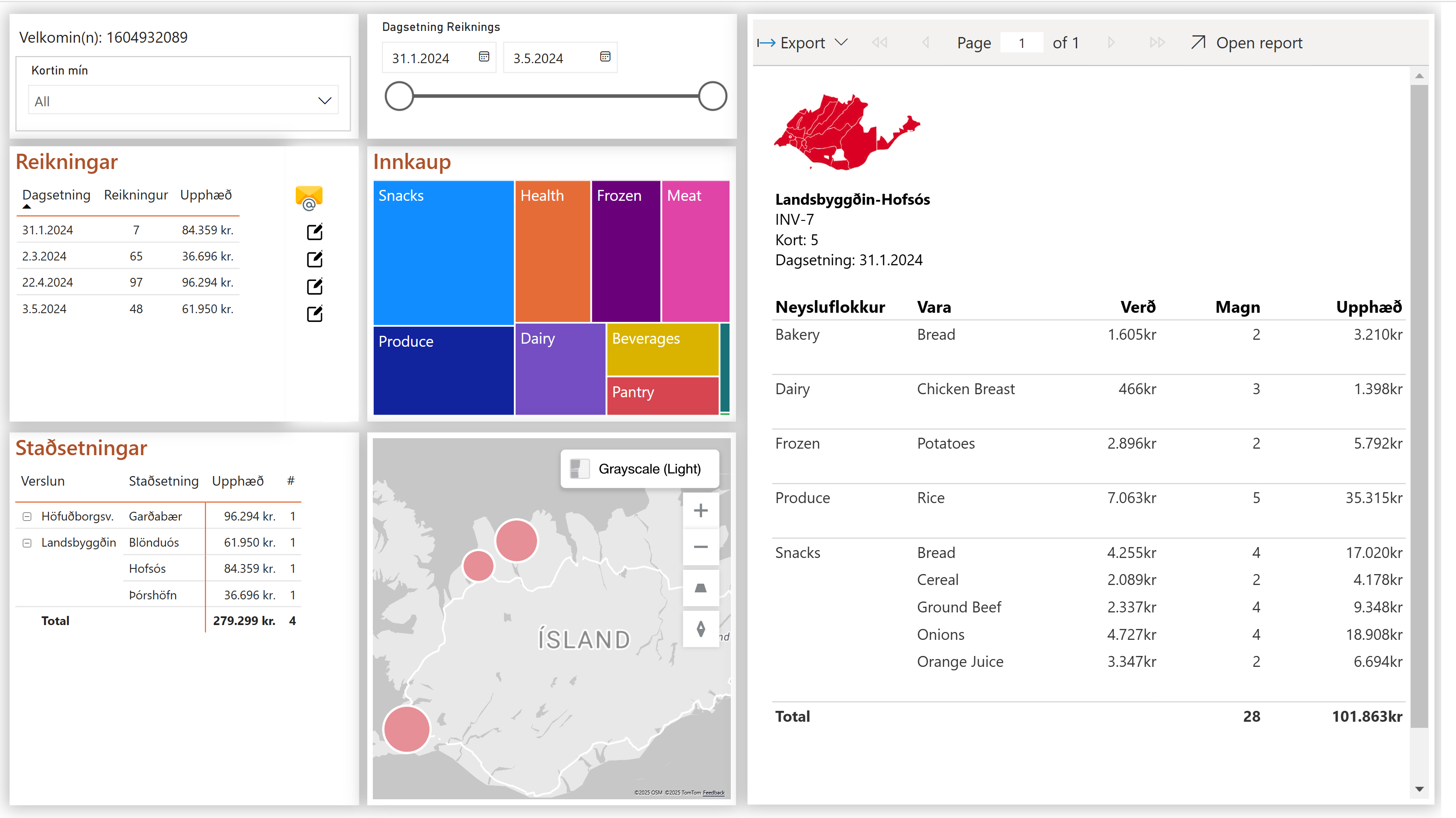Click the page number input field
The width and height of the screenshot is (1456, 818).
[x=1021, y=43]
